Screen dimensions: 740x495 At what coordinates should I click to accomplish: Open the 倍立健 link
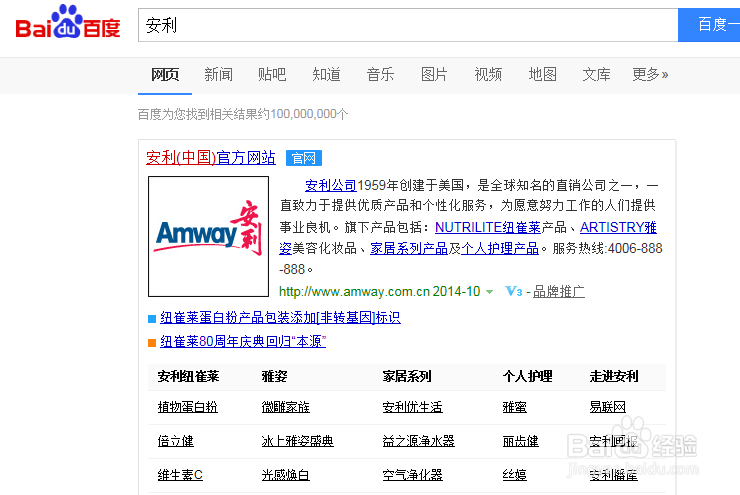pyautogui.click(x=176, y=441)
